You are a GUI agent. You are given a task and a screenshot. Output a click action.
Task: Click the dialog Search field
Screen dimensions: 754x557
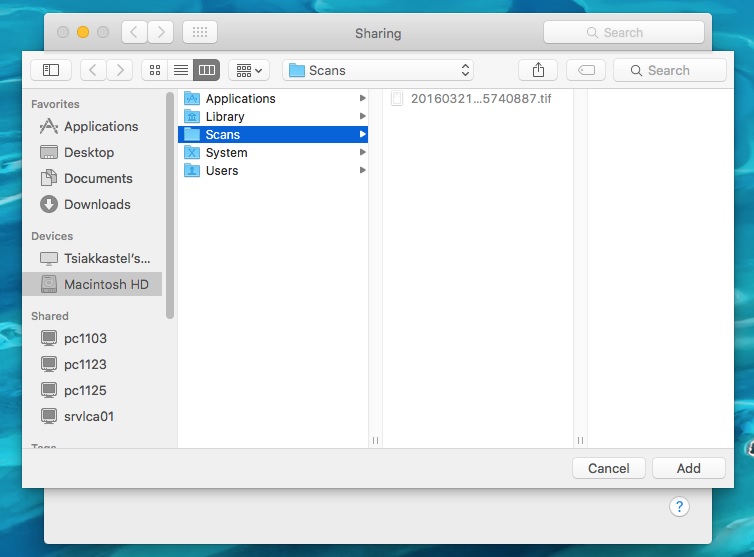[670, 70]
